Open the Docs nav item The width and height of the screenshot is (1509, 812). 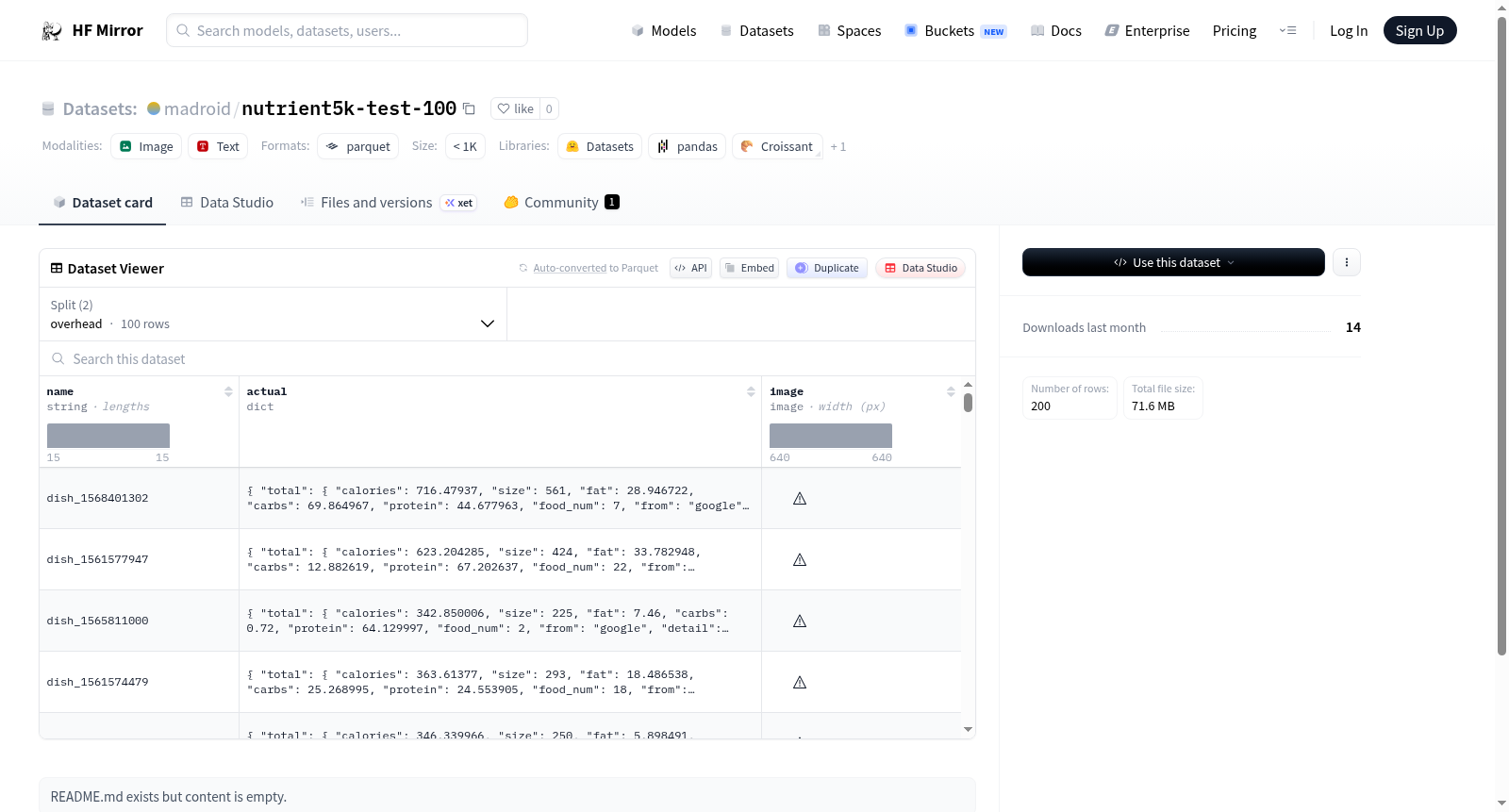1056,31
